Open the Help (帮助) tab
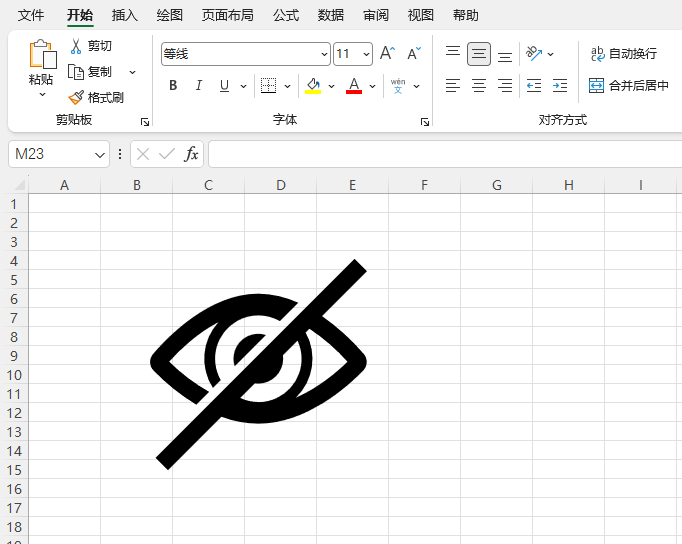 point(466,15)
